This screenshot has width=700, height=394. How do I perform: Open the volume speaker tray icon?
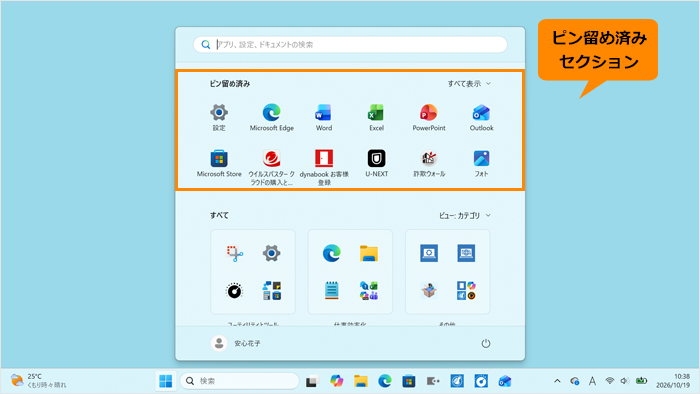tap(625, 381)
